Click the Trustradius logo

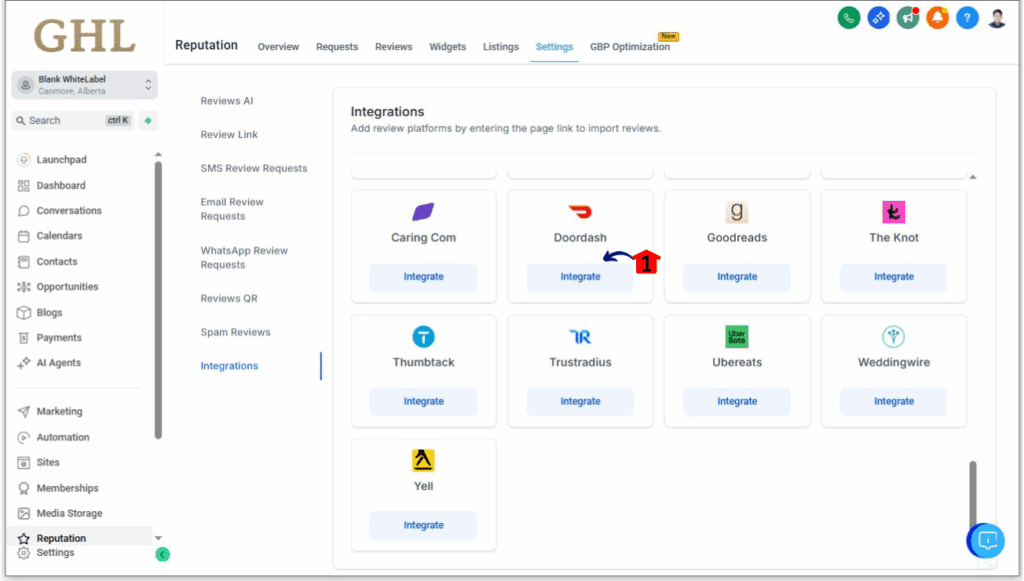coord(580,337)
